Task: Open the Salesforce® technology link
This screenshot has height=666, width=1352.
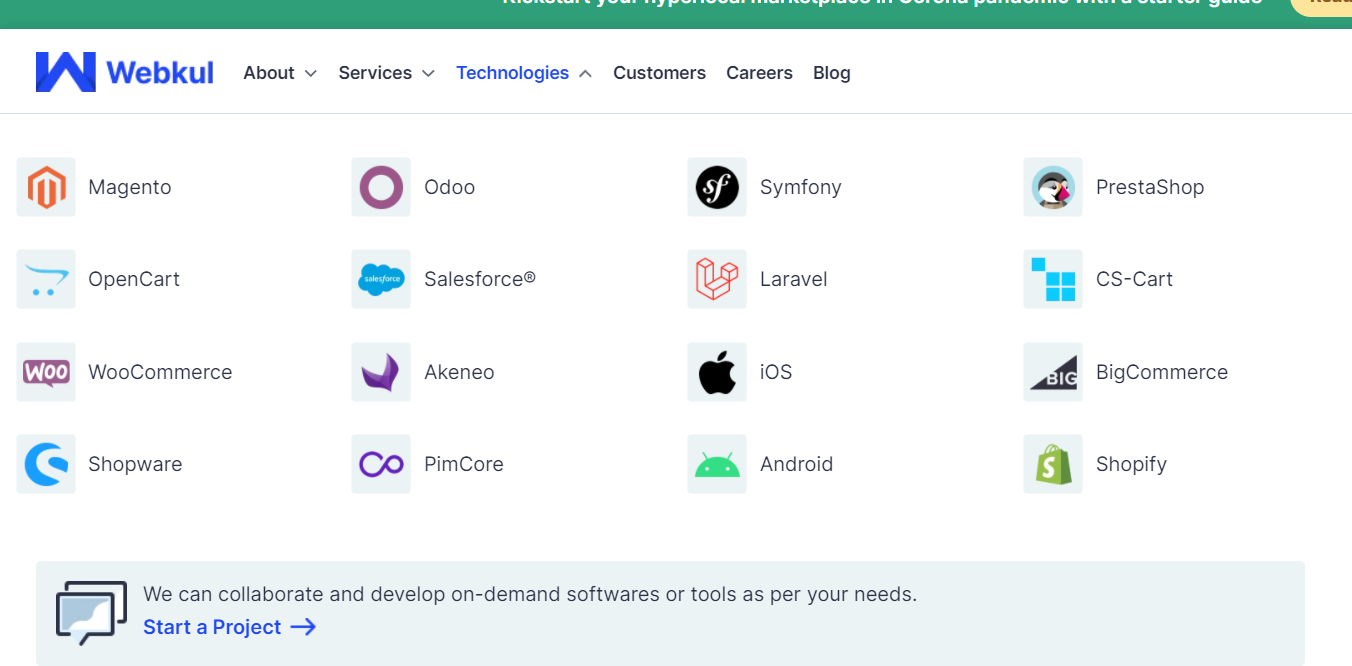Action: [480, 279]
